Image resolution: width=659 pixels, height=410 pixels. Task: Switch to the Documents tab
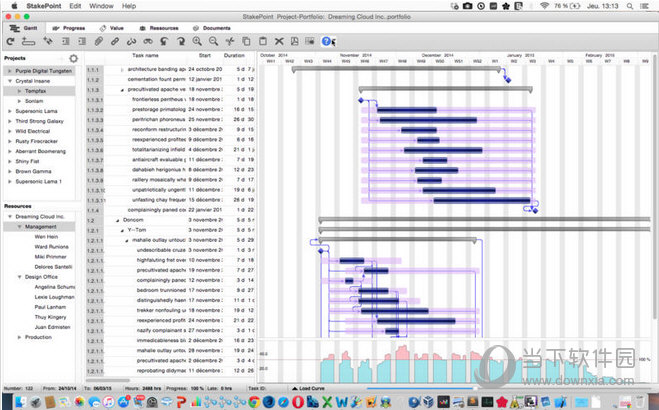pyautogui.click(x=212, y=28)
